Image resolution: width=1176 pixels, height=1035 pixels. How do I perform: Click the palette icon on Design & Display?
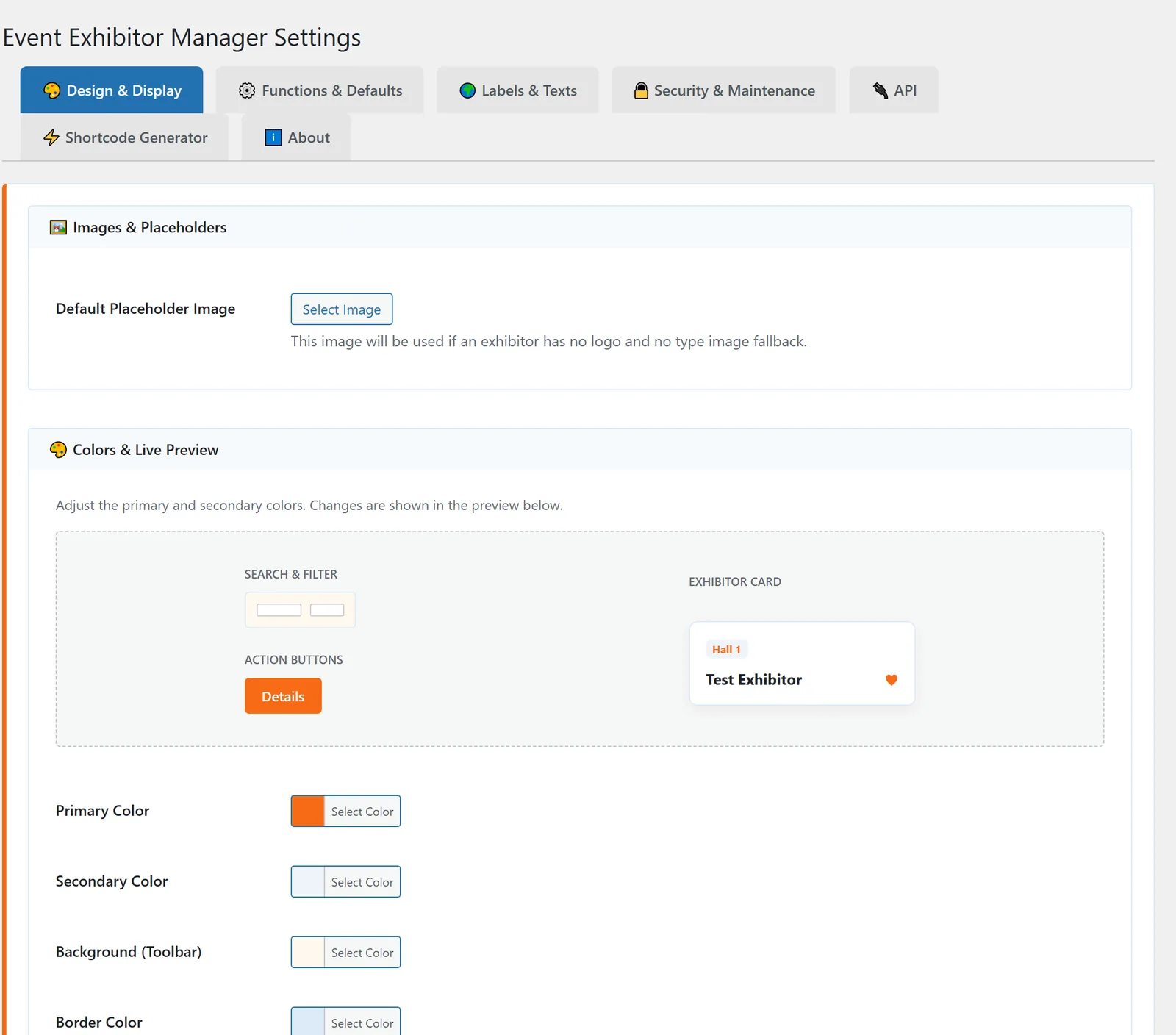pos(51,90)
